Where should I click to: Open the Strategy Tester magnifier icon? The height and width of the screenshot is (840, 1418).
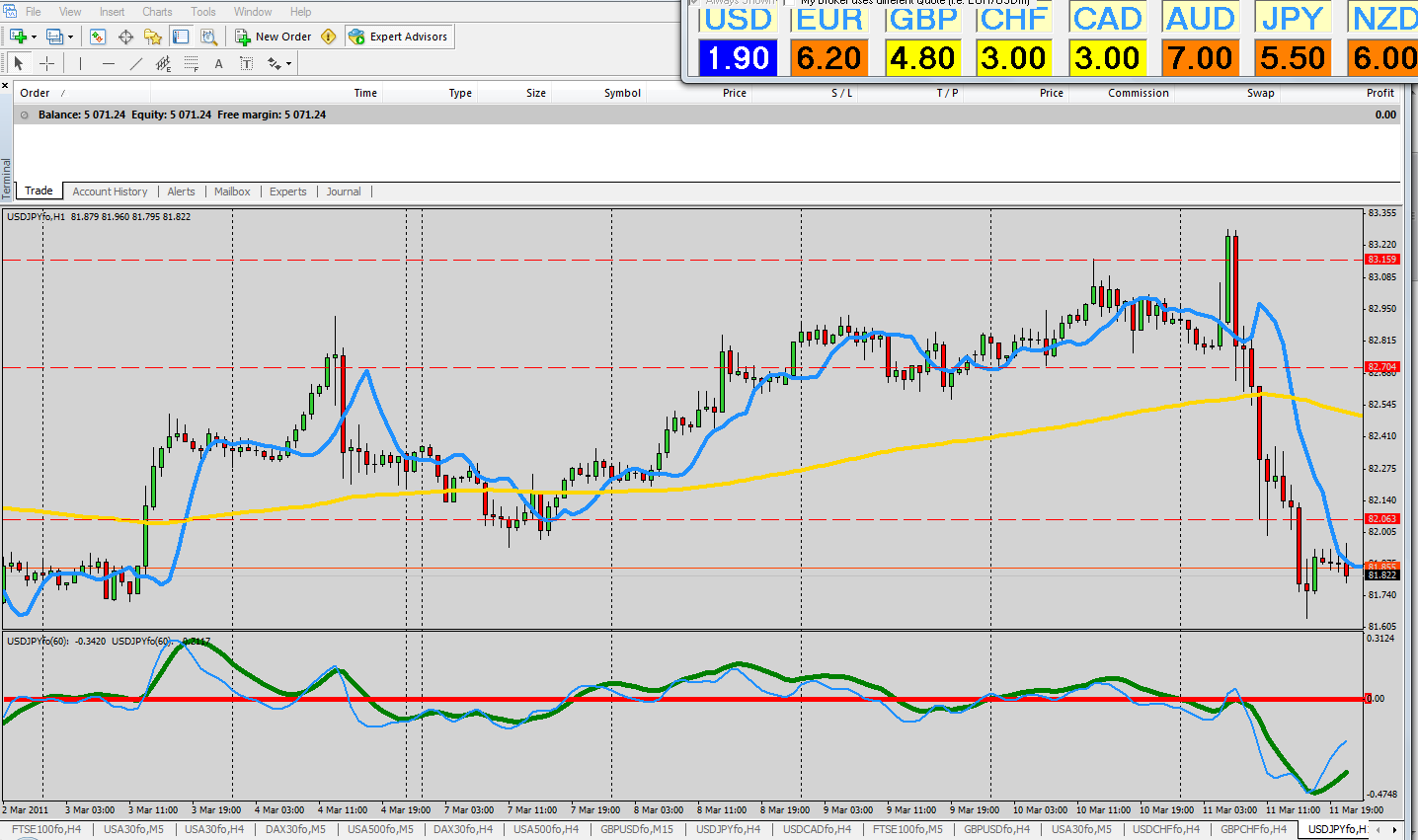coord(208,37)
